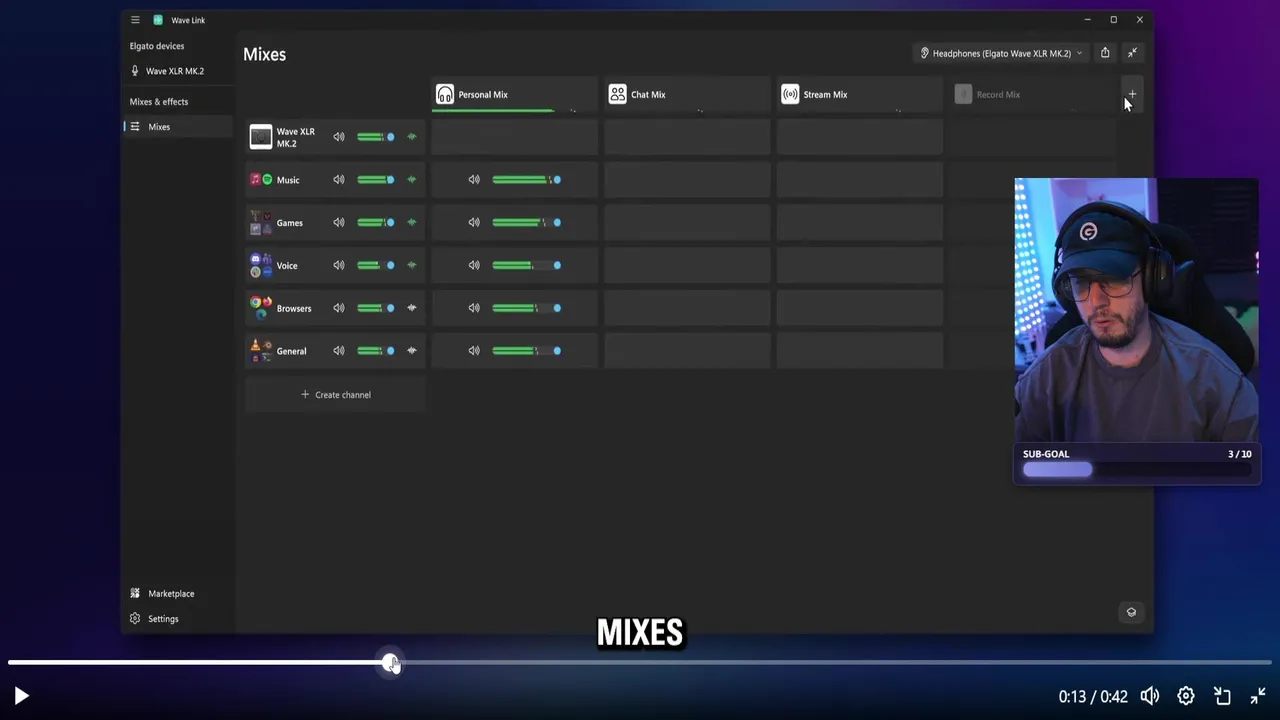
Task: Mute the Games channel master volume
Action: click(339, 222)
